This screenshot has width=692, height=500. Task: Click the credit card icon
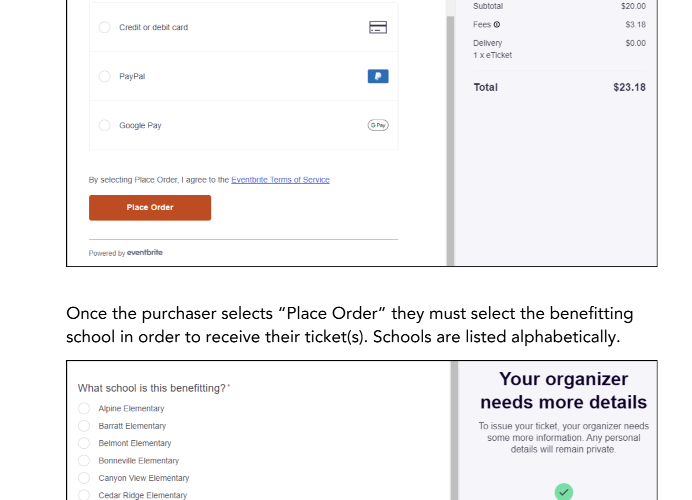coord(378,27)
